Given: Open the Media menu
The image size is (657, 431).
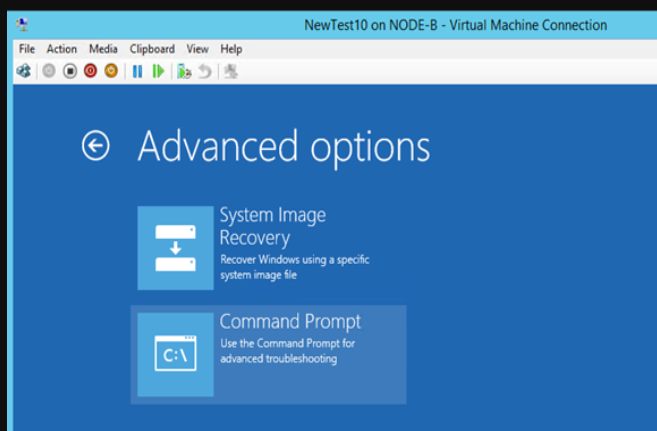Looking at the screenshot, I should click(103, 49).
